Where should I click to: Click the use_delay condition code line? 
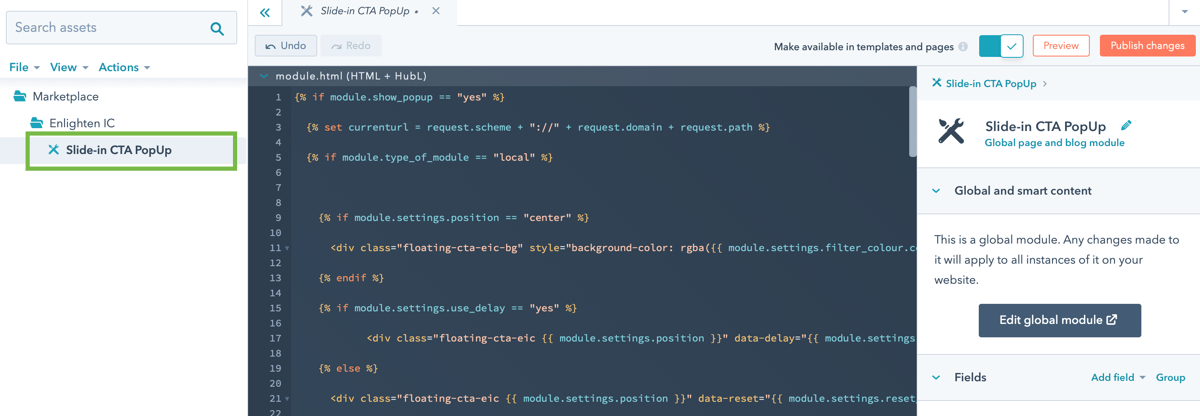pos(448,308)
